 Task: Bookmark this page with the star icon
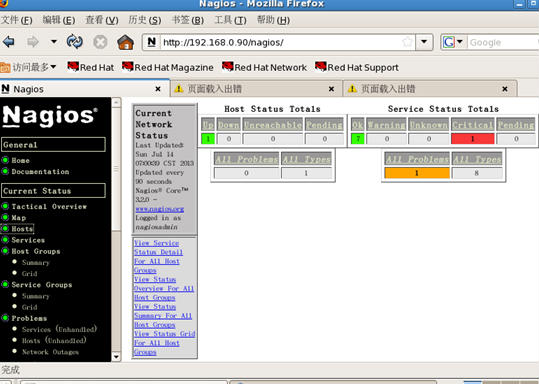click(x=407, y=42)
